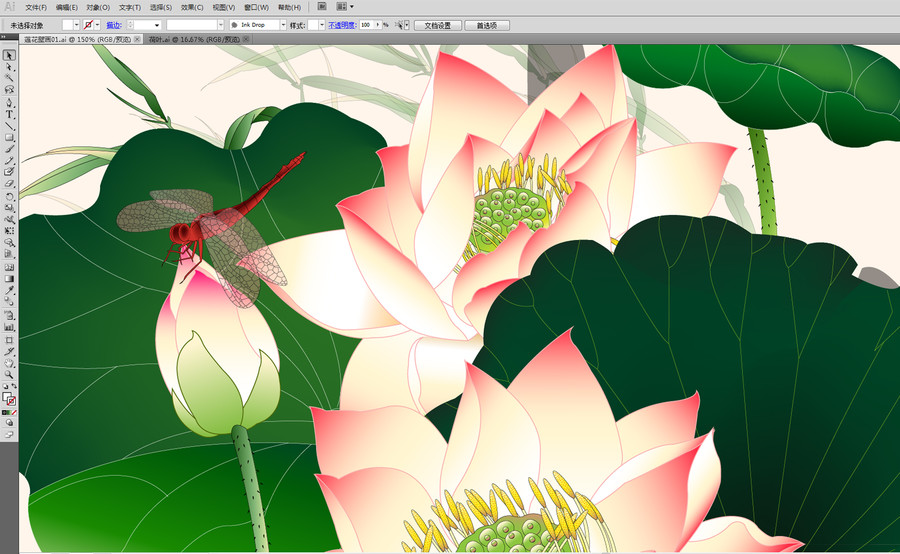Open the 对象(O) menu
The image size is (900, 554).
(98, 7)
